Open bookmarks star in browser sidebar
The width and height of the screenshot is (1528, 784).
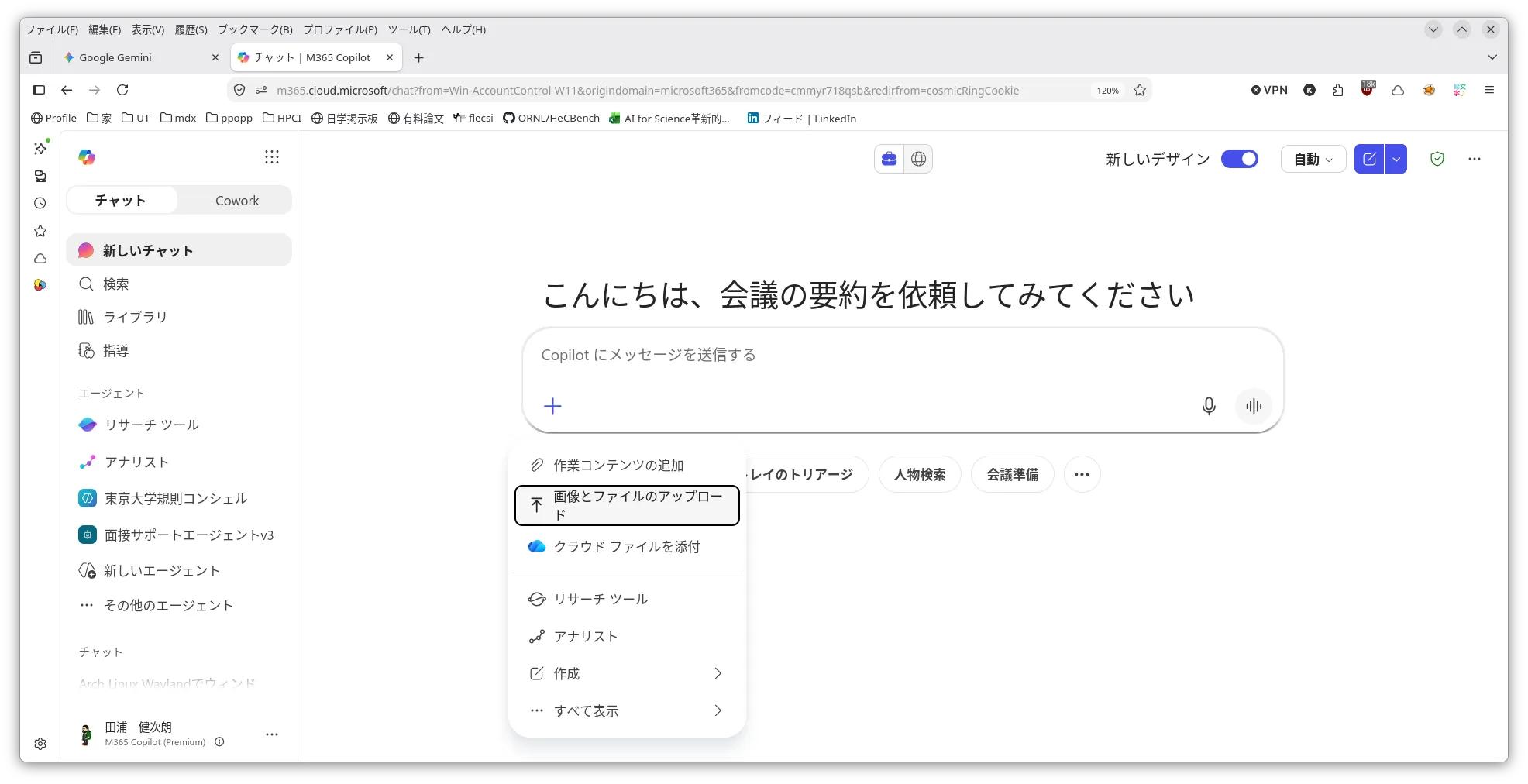[40, 231]
